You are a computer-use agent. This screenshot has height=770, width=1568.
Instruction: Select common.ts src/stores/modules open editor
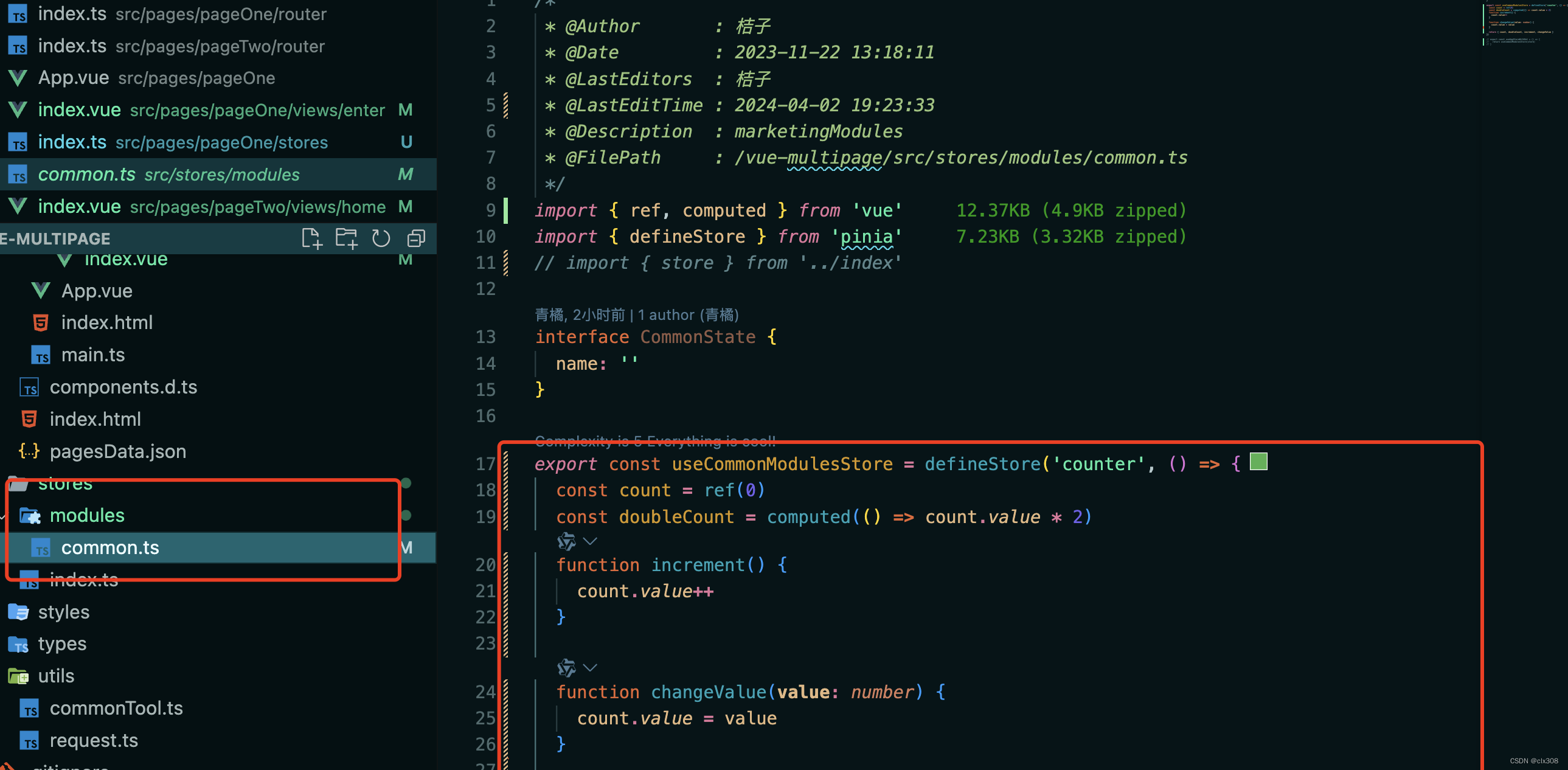point(218,175)
